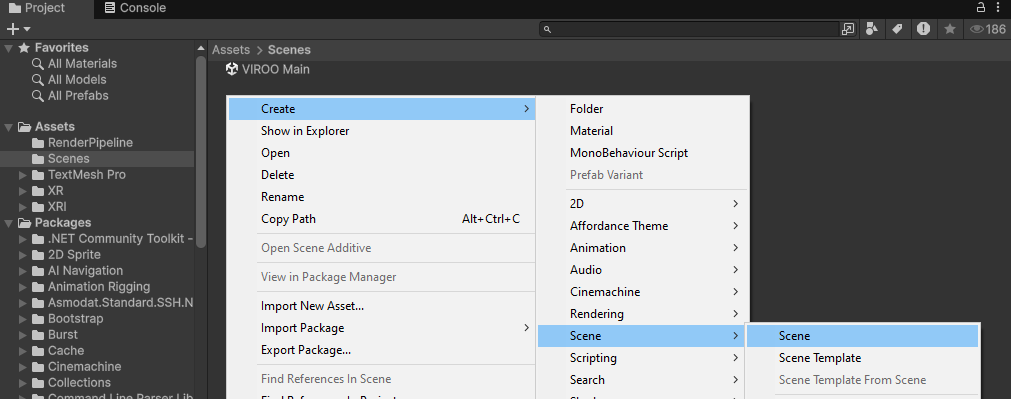1011x399 pixels.
Task: Expand the TextMesh Pro folder
Action: (23, 175)
